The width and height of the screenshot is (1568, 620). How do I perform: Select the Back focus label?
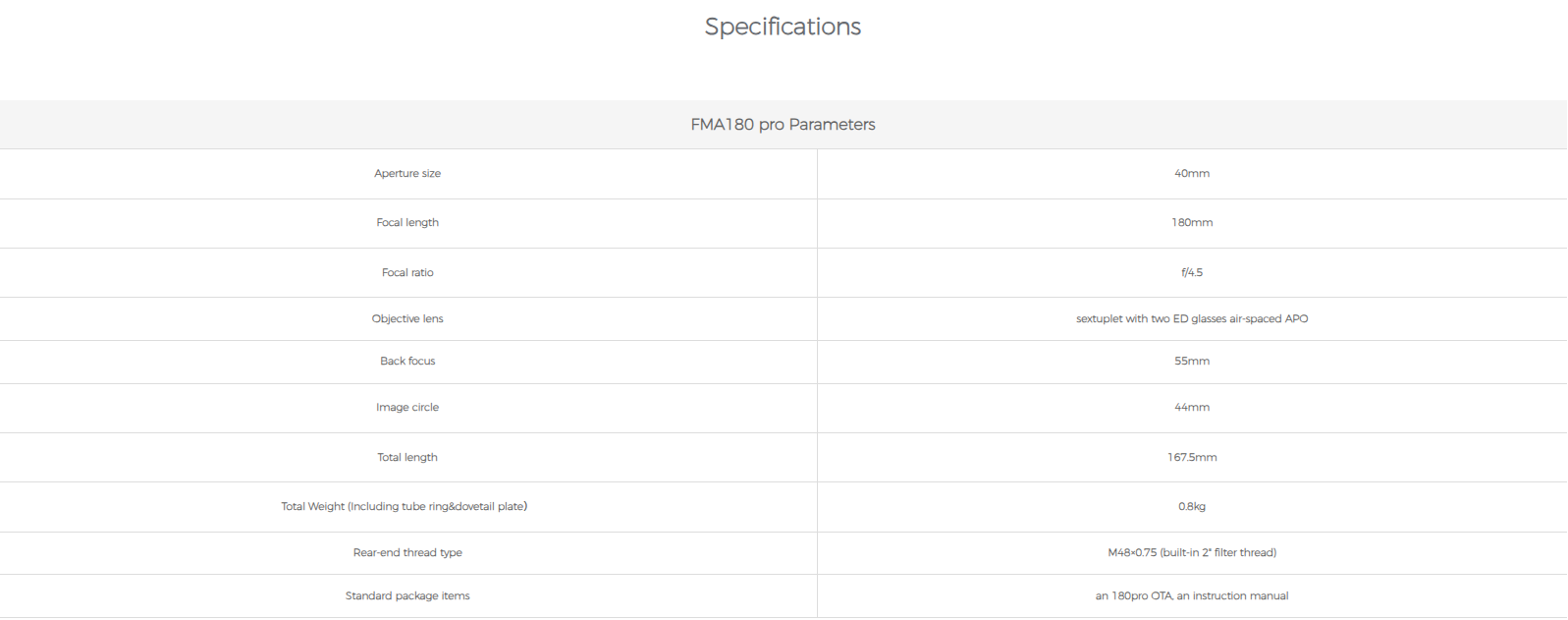407,362
